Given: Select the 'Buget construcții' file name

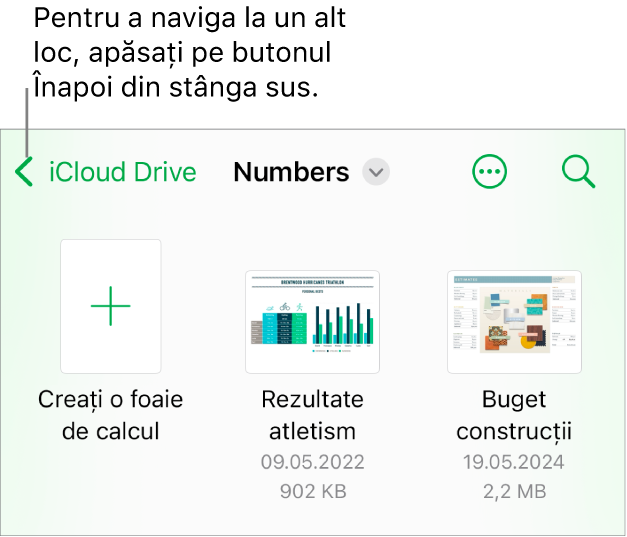Looking at the screenshot, I should 514,415.
